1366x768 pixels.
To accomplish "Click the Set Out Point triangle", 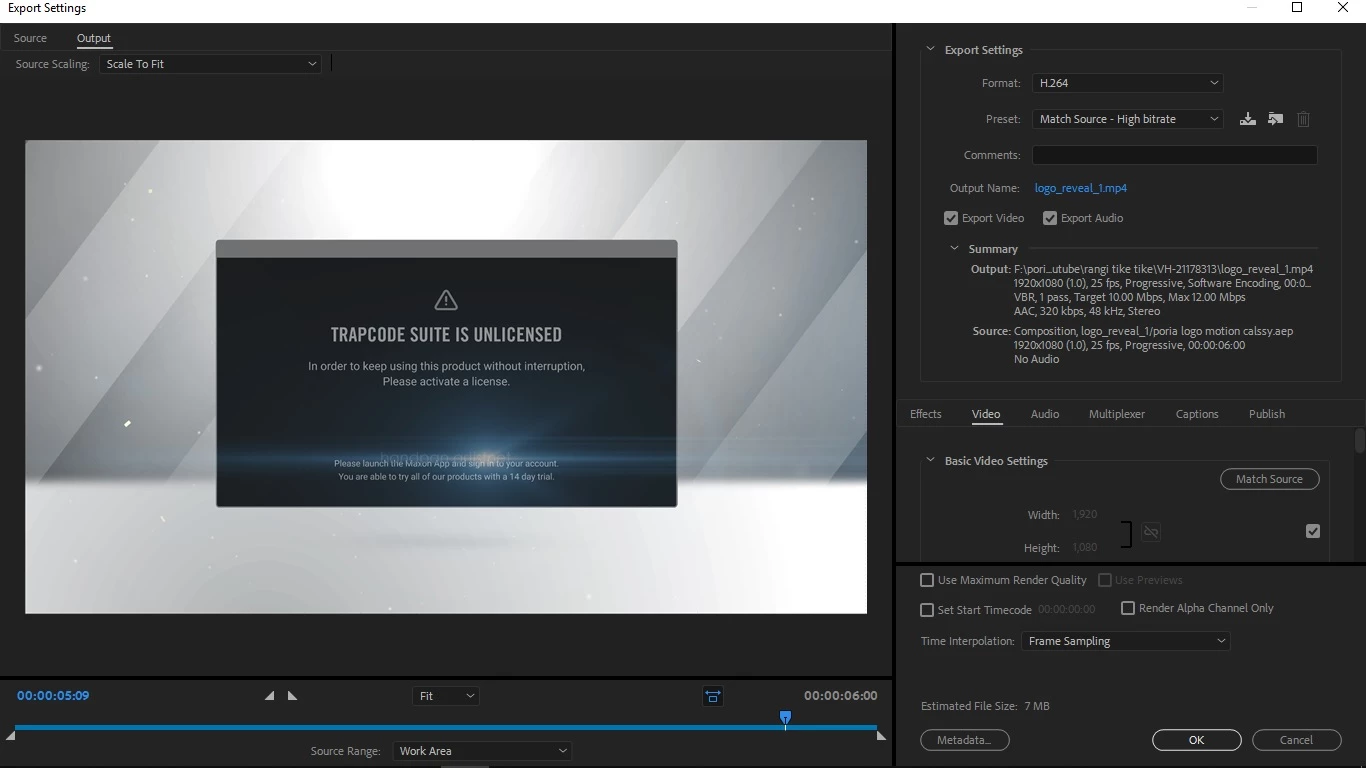I will [x=292, y=696].
